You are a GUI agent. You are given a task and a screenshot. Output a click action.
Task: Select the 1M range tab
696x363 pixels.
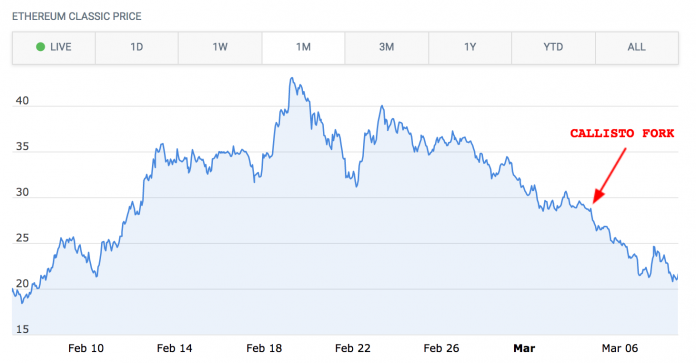tap(303, 47)
